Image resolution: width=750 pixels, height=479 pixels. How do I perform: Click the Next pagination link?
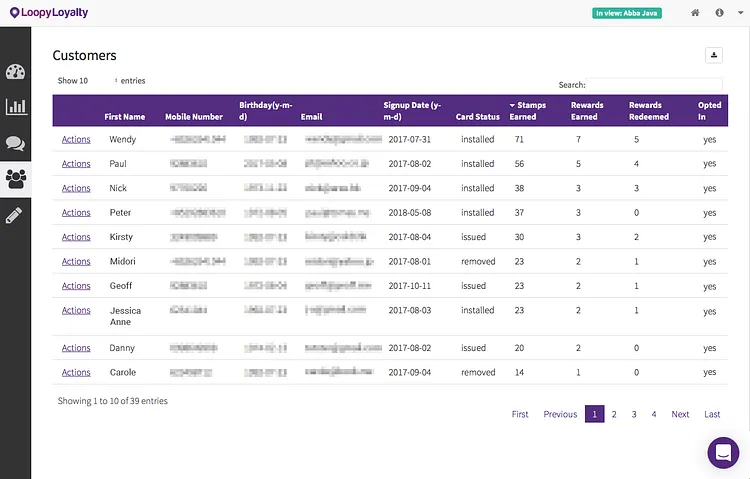[680, 414]
